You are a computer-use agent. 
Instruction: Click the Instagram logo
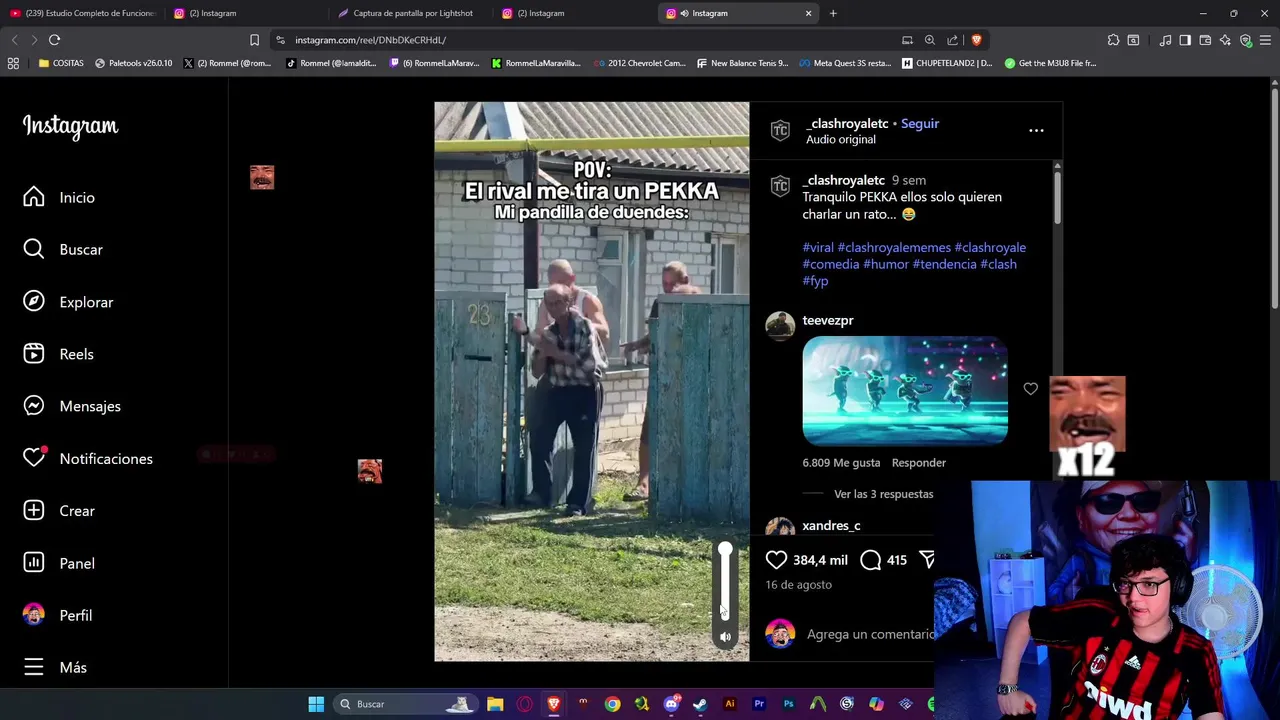[x=70, y=126]
